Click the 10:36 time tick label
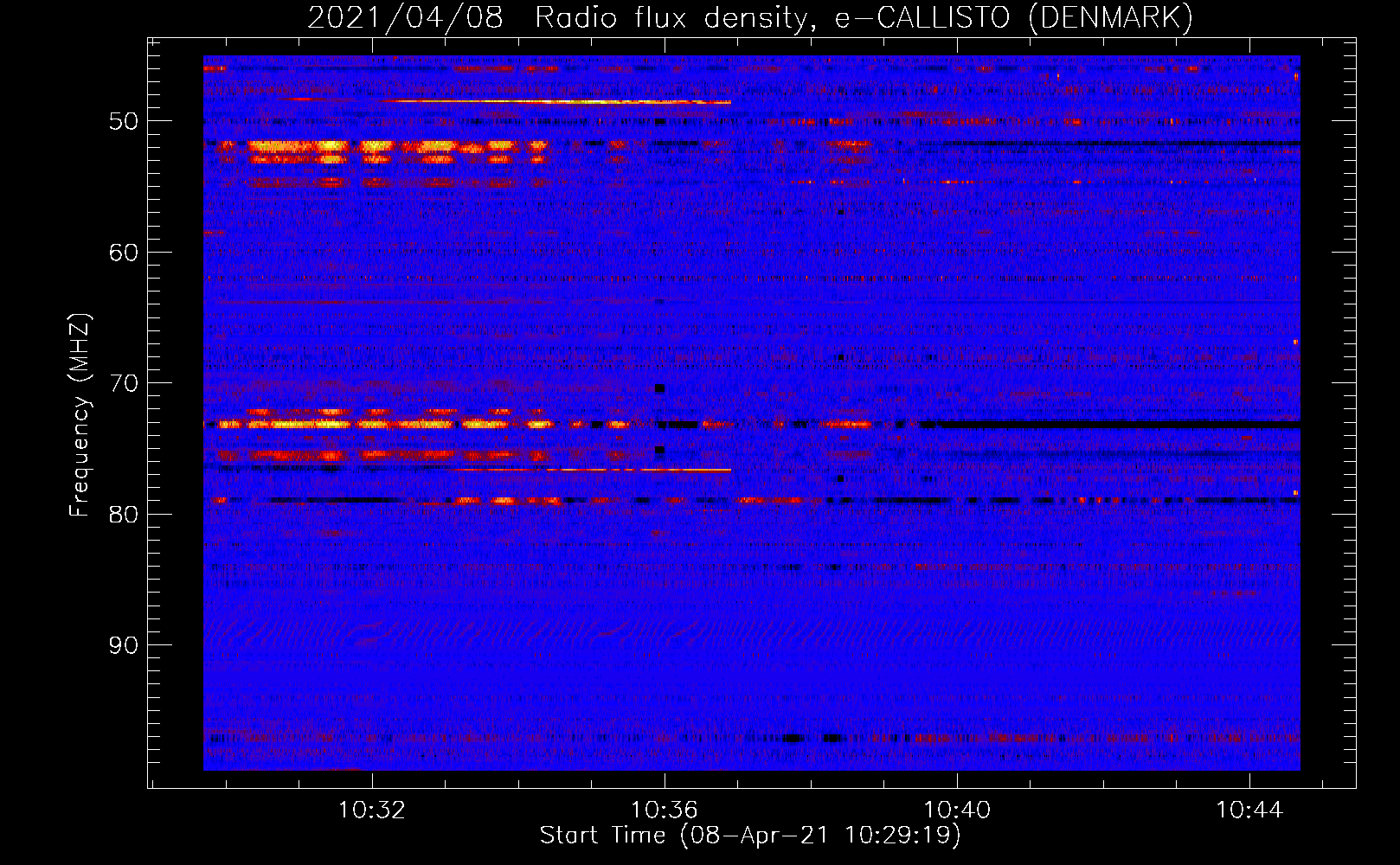Image resolution: width=1400 pixels, height=865 pixels. tap(664, 811)
